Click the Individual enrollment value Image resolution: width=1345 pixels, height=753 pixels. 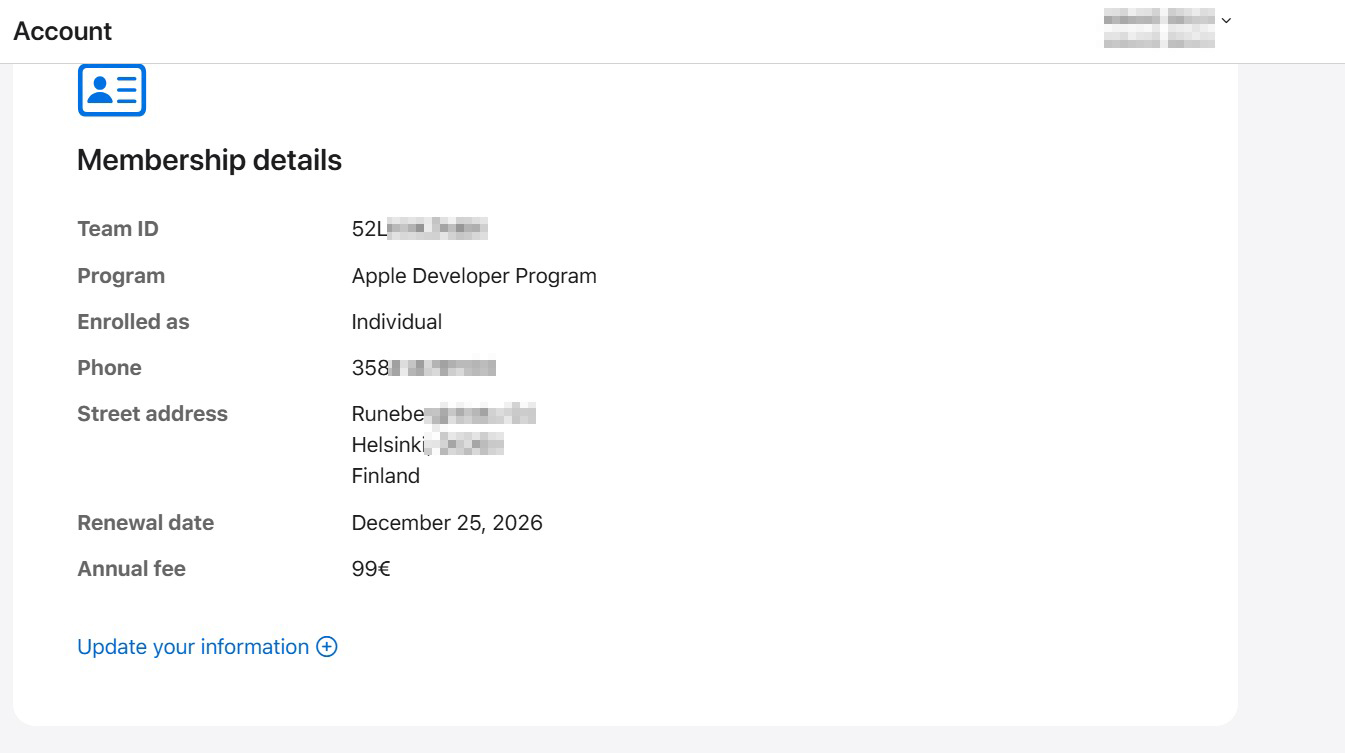click(x=397, y=322)
